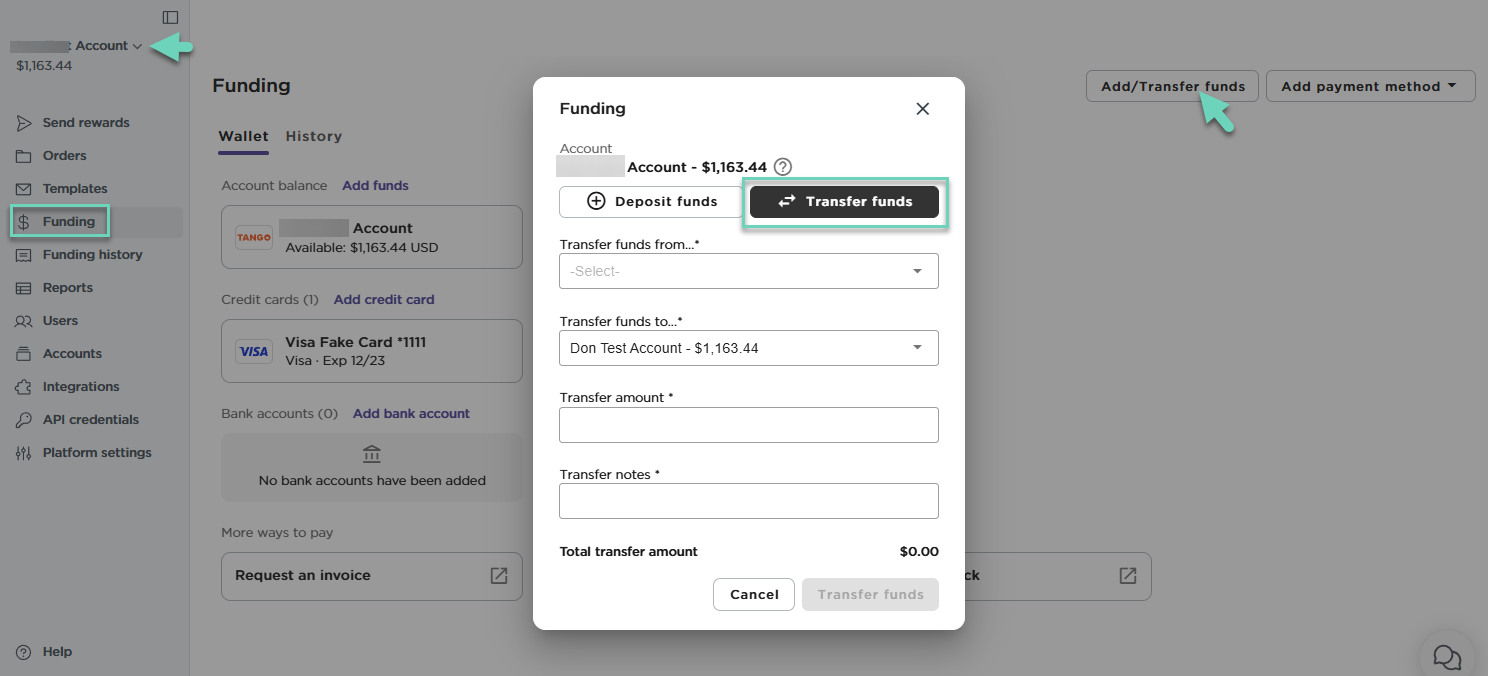This screenshot has width=1488, height=676.
Task: Open the Transfer funds to dropdown
Action: [x=748, y=348]
